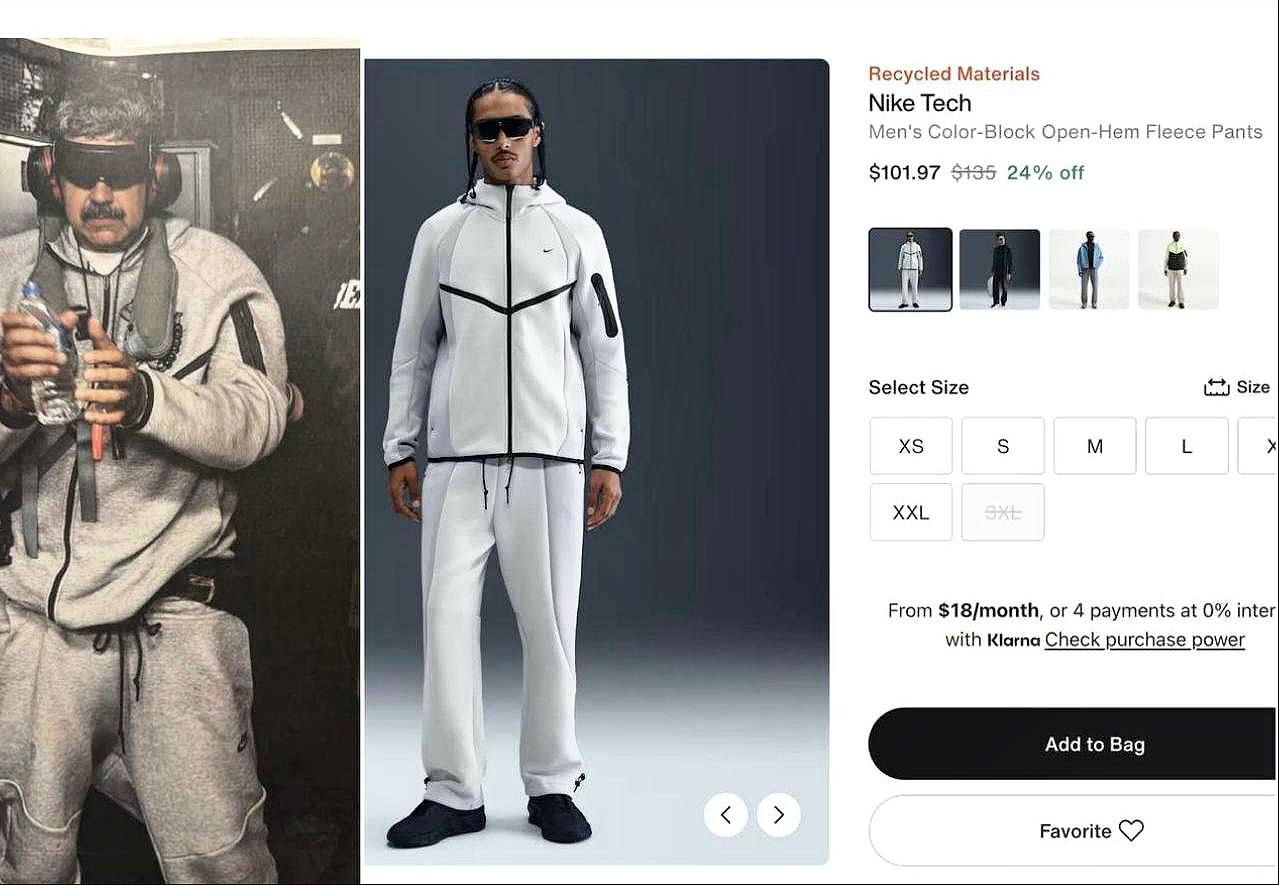
Task: Click the Nike Tech product title
Action: [919, 103]
